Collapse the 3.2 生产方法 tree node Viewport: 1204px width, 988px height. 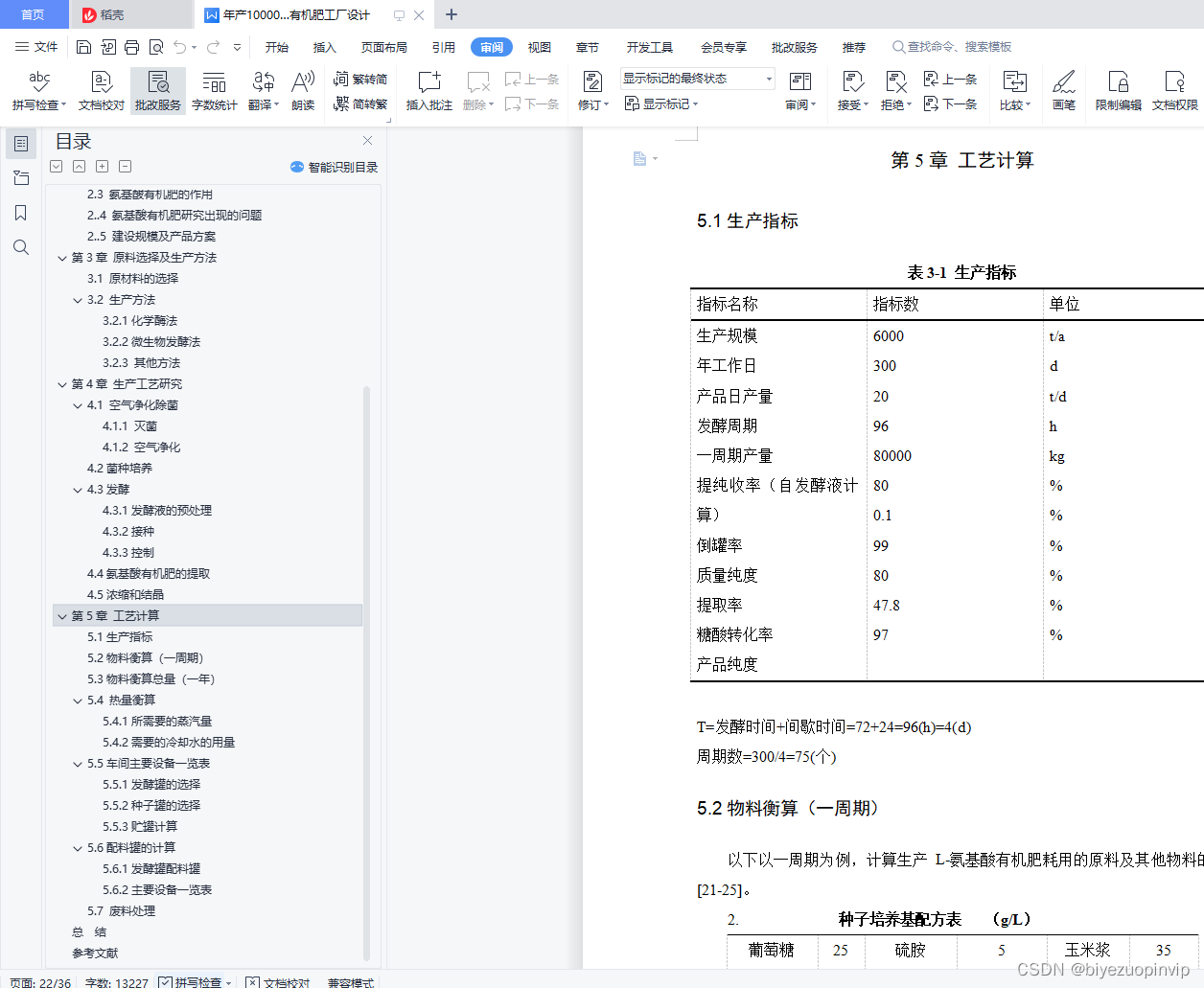tap(78, 300)
